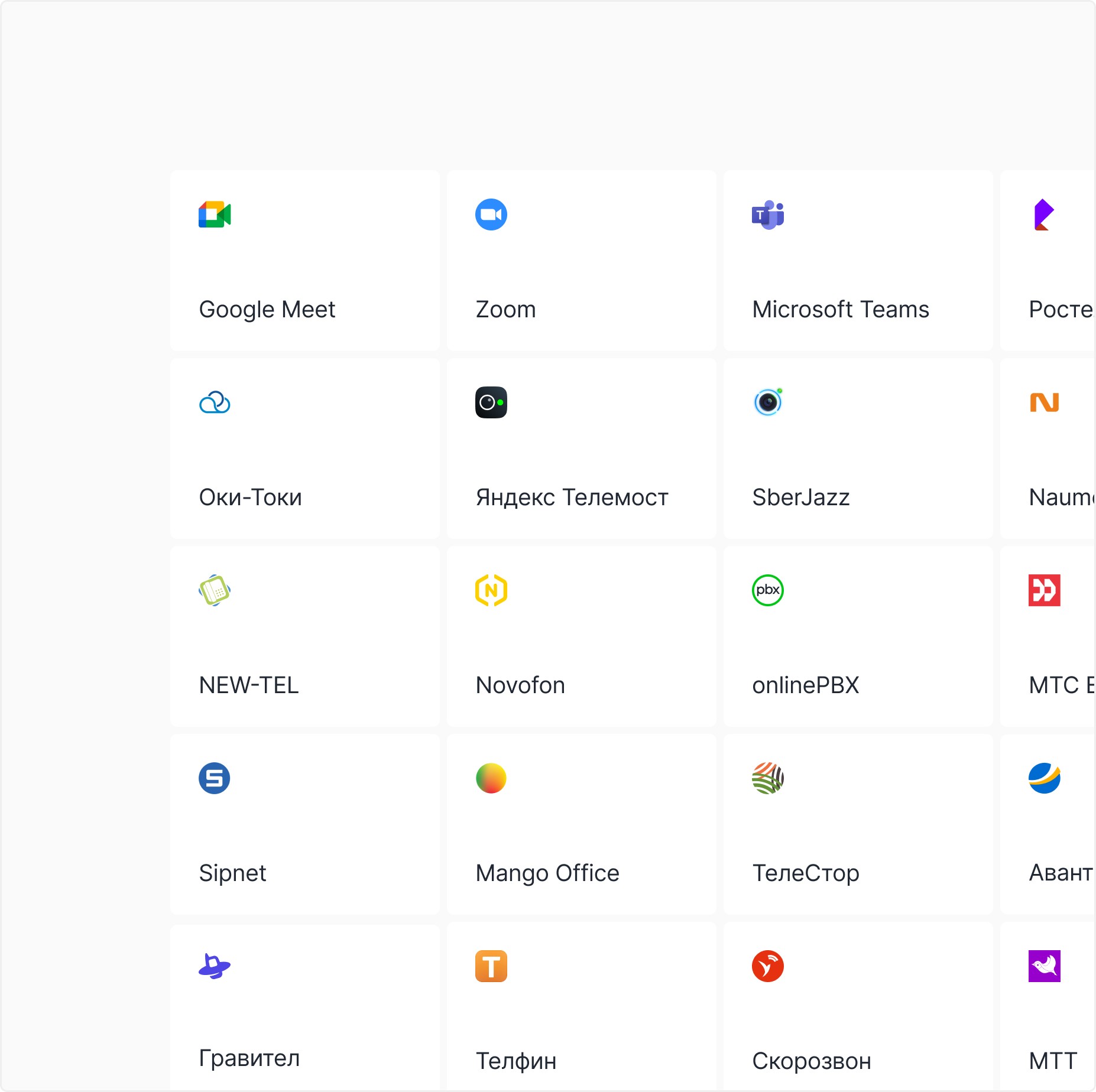Click the Zoom video icon
The image size is (1096, 1092).
point(491,214)
